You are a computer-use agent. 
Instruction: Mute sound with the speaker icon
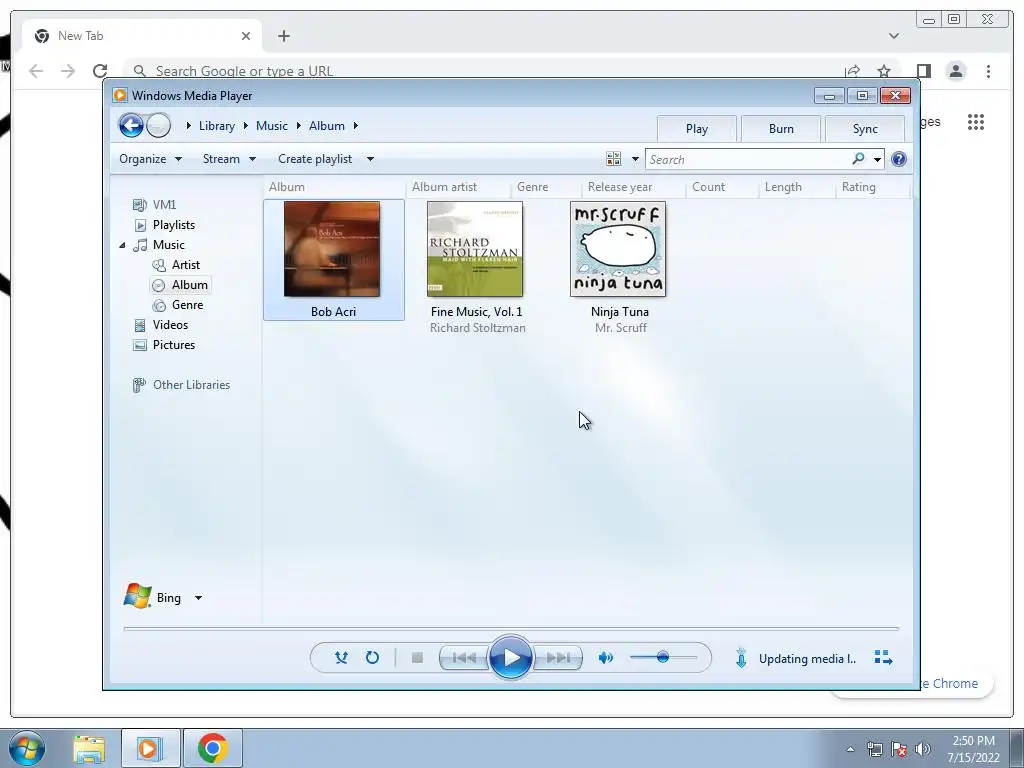pos(605,658)
